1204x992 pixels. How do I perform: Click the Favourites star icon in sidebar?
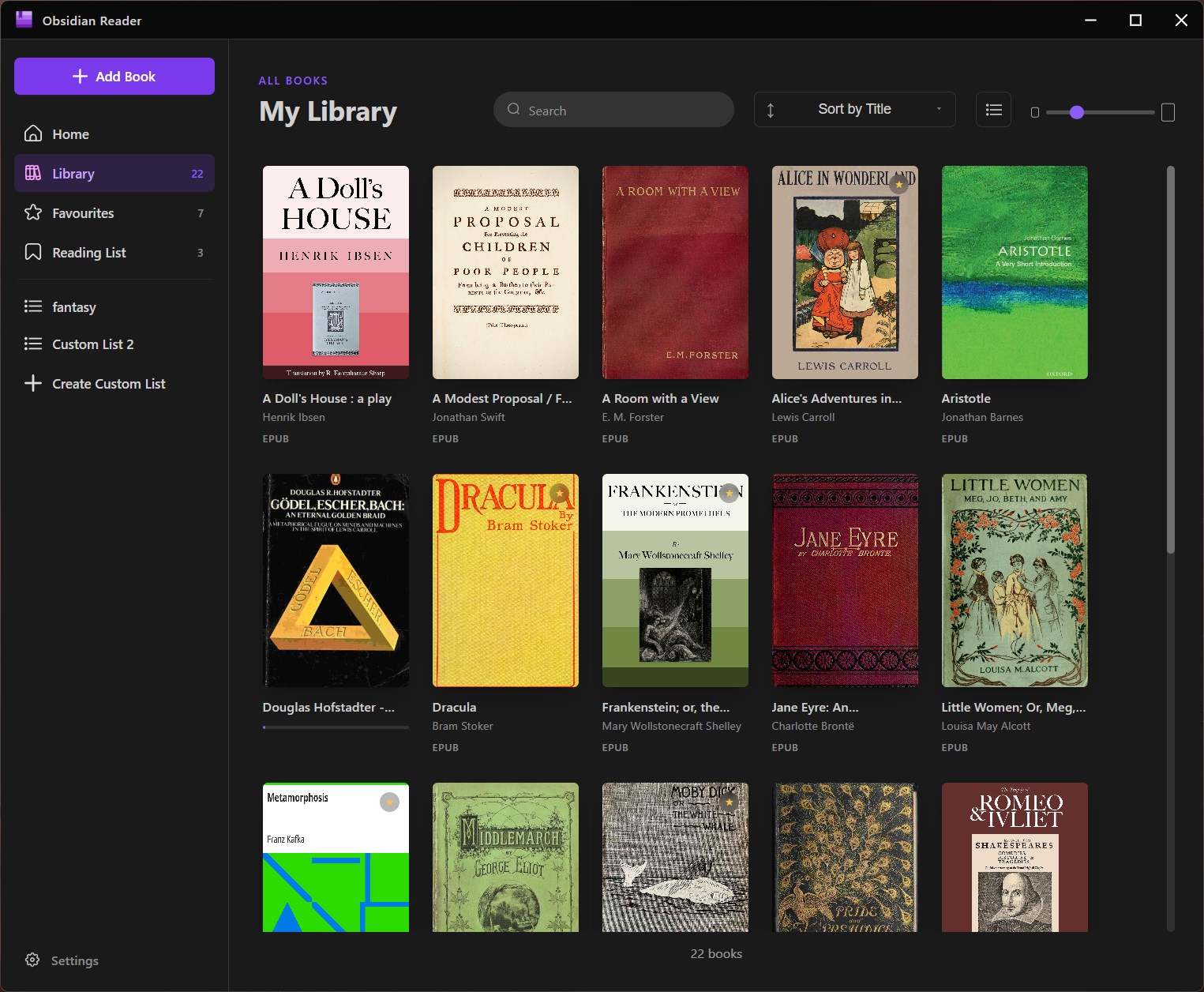pyautogui.click(x=33, y=212)
